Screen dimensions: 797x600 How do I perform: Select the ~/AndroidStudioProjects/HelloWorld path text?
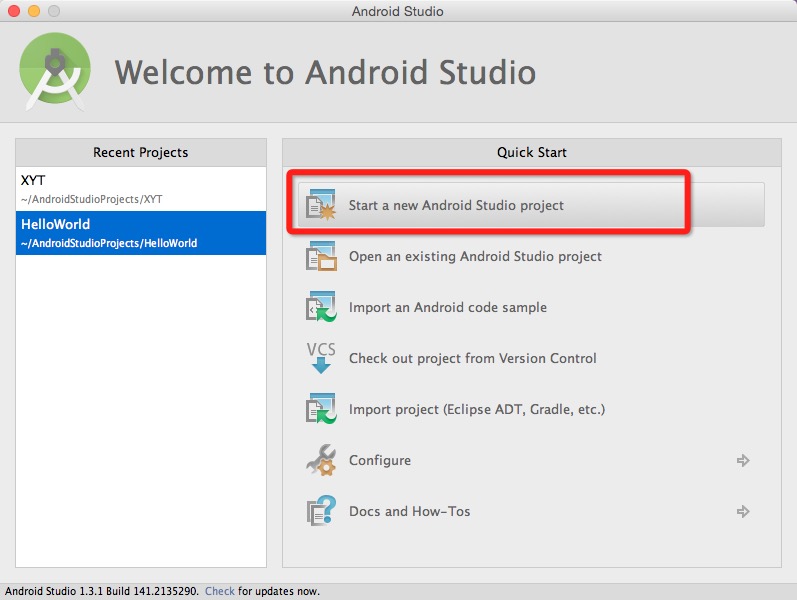click(x=109, y=243)
